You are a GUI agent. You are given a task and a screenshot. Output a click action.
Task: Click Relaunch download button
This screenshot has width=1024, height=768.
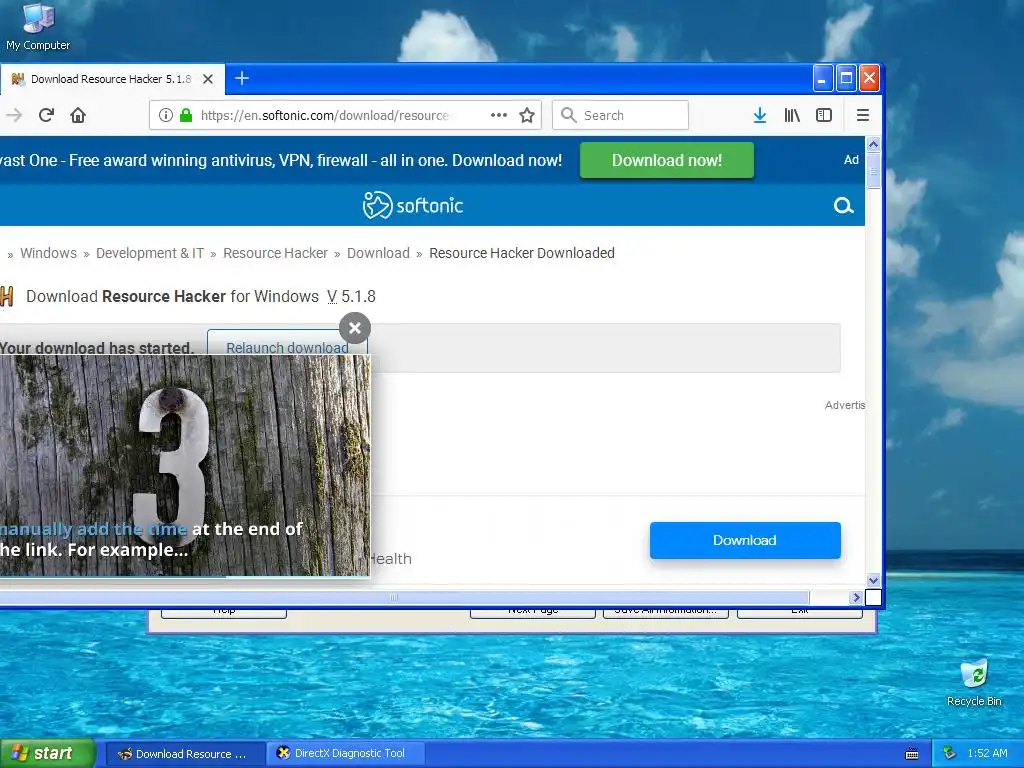point(287,343)
